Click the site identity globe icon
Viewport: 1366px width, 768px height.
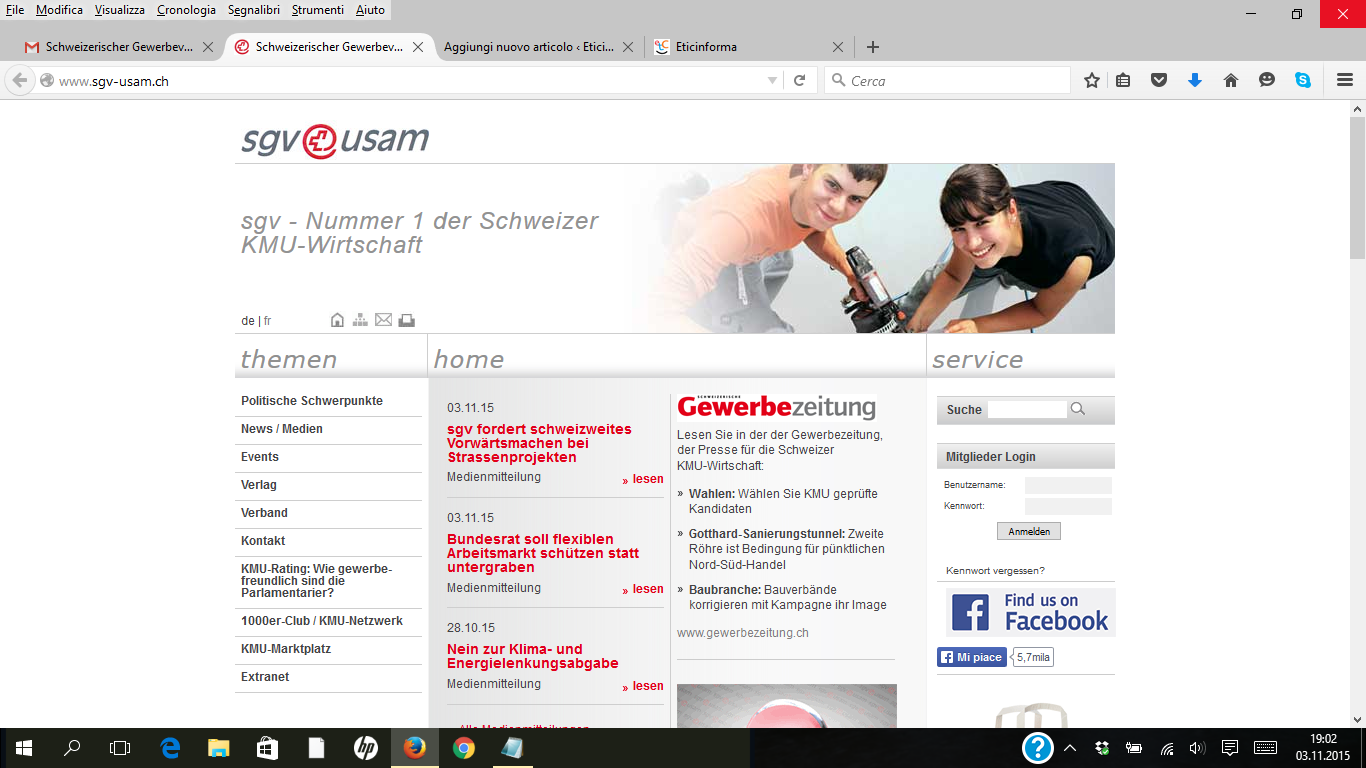tap(46, 81)
